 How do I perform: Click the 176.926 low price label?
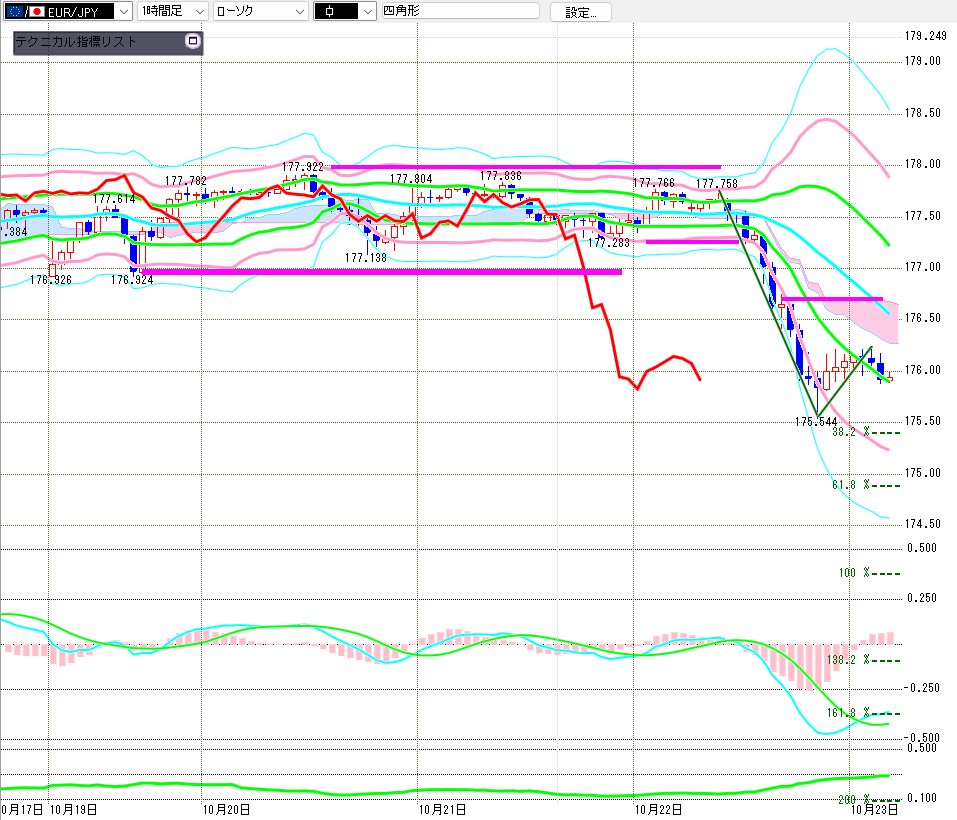(51, 279)
